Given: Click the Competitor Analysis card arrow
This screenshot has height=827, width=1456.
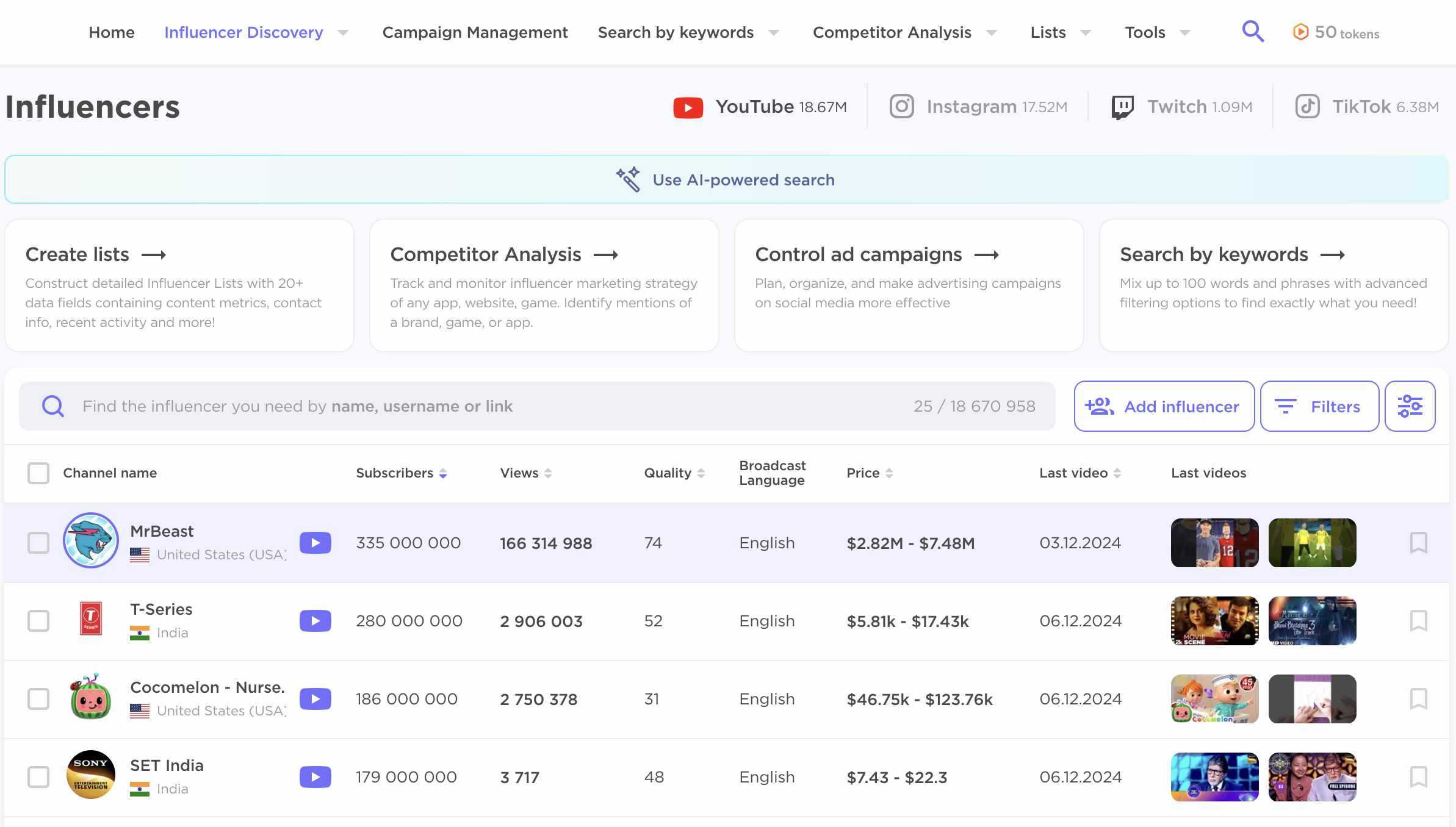Looking at the screenshot, I should (606, 255).
